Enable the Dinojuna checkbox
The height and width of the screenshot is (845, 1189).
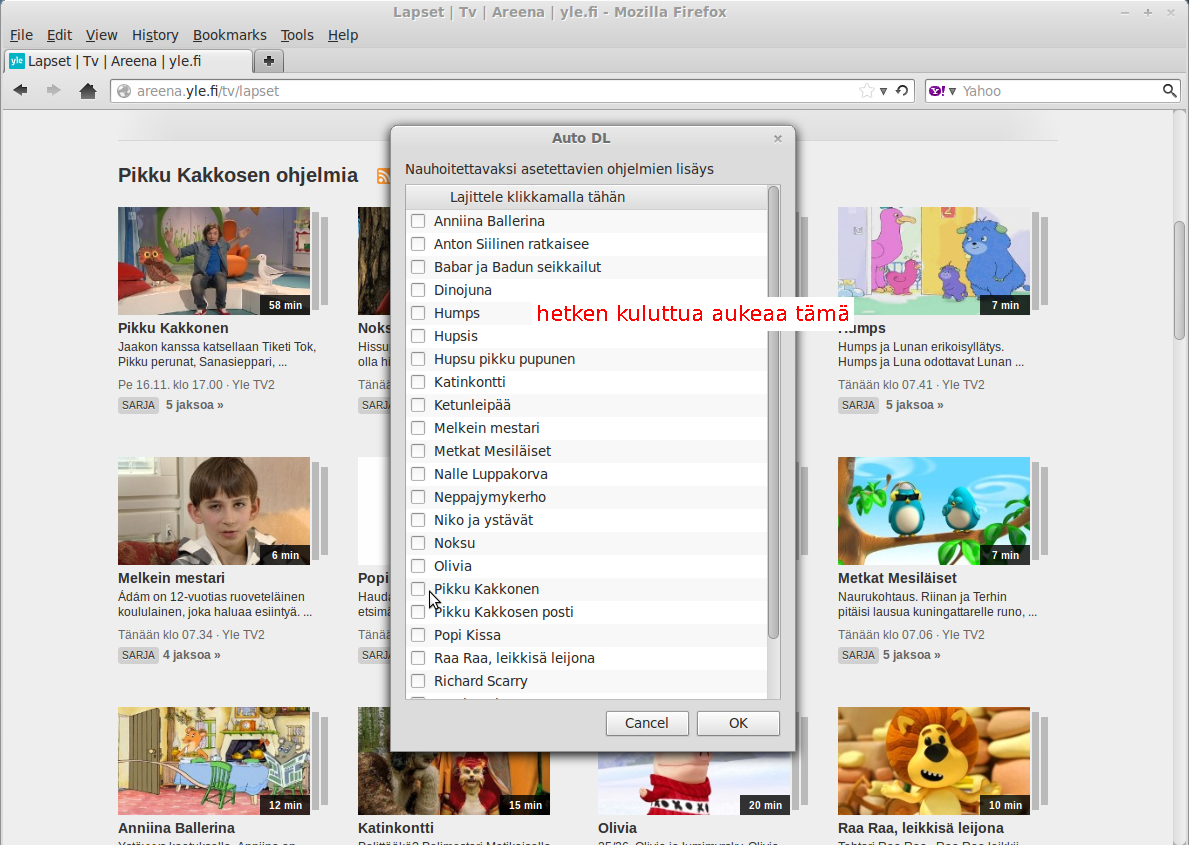coord(418,290)
